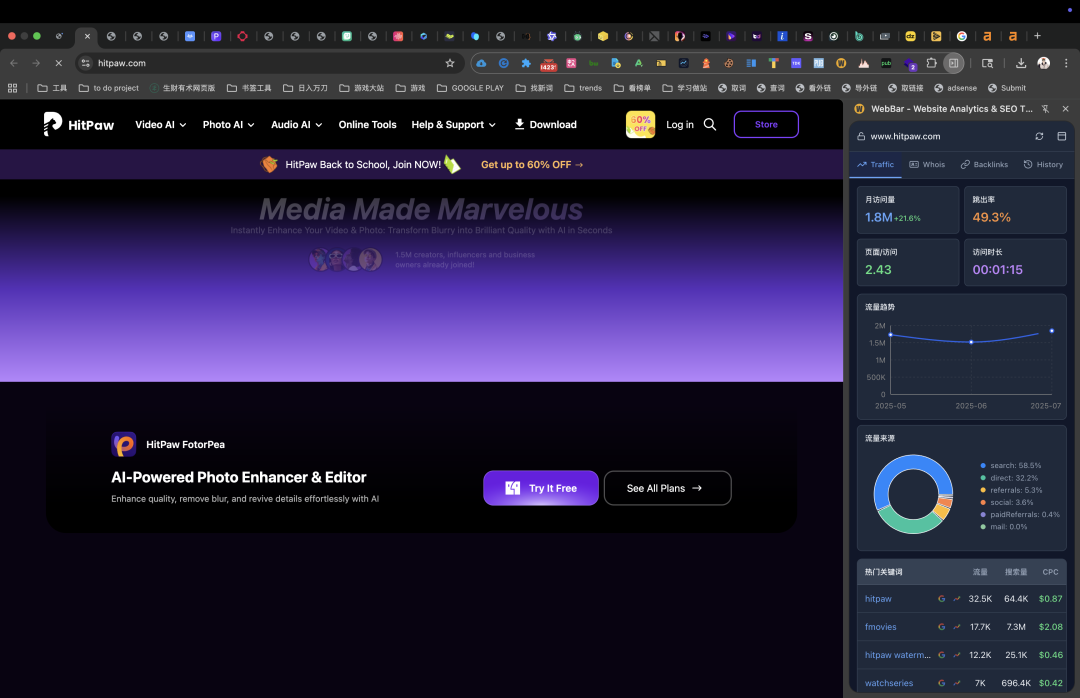Click the hitpaw keyword link

click(x=878, y=599)
